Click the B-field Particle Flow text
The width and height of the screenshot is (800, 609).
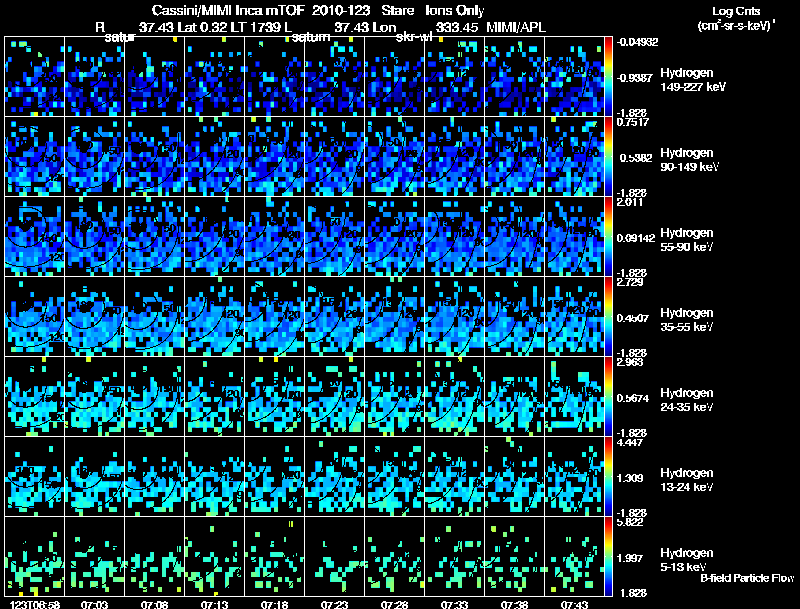[x=747, y=578]
